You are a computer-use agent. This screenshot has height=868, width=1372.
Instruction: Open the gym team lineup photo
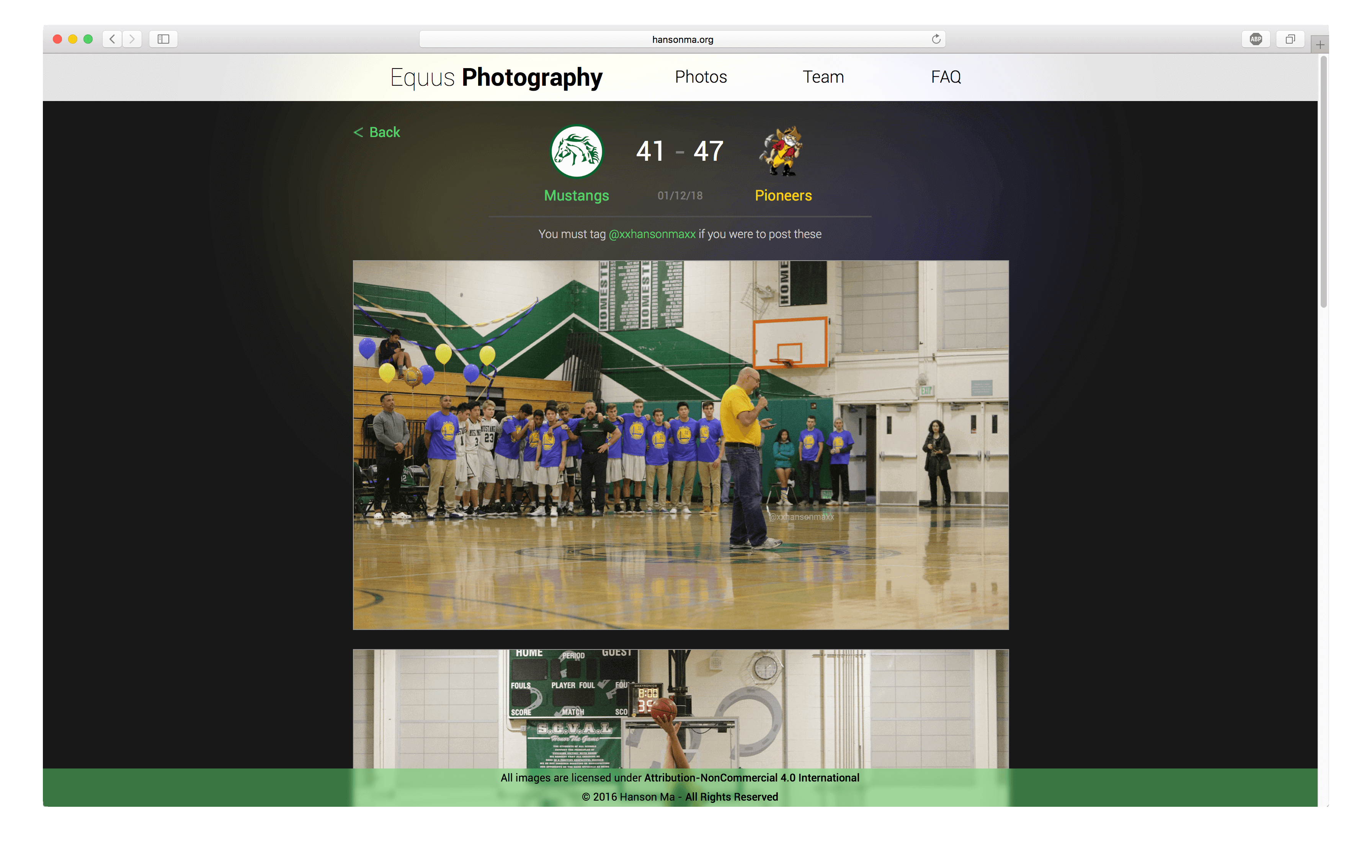(x=680, y=444)
